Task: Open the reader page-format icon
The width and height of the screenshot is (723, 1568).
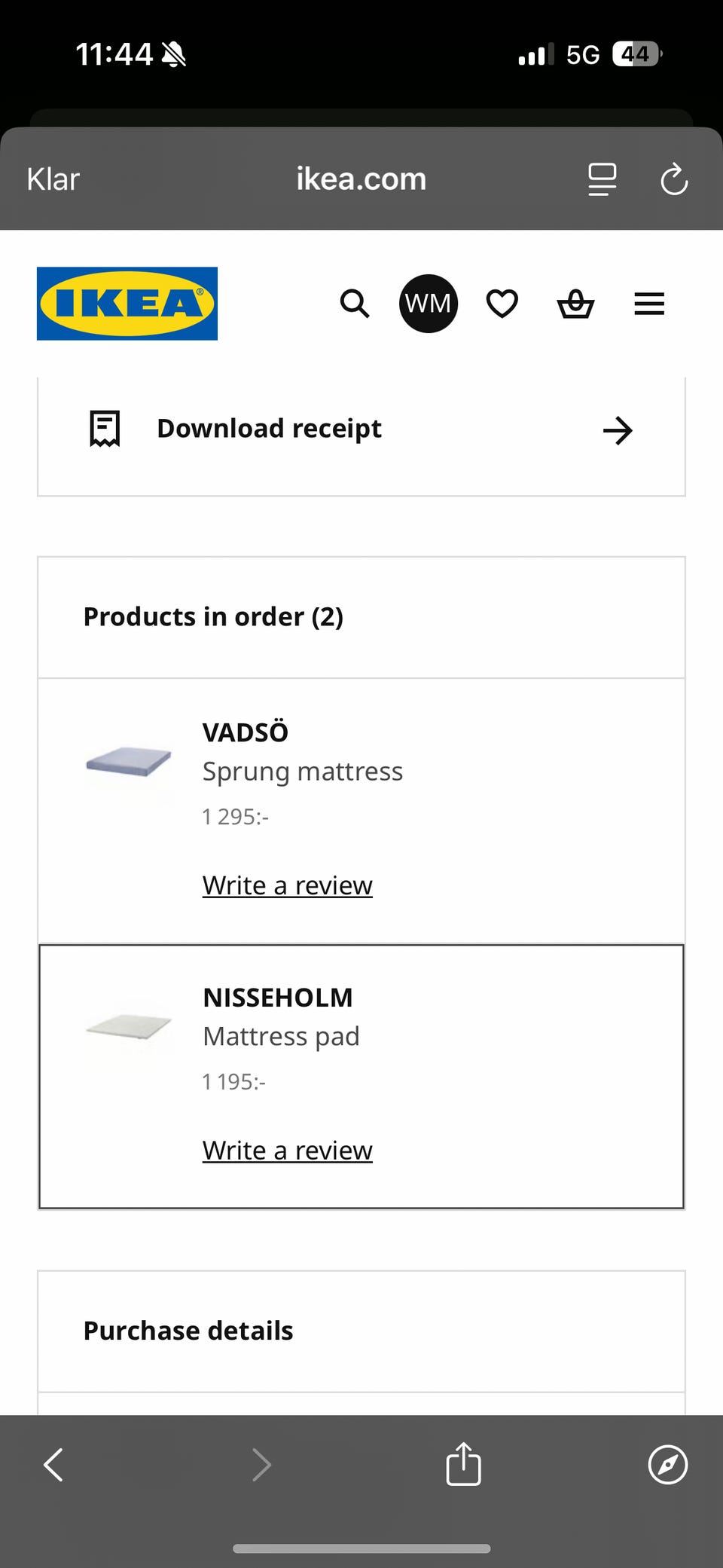Action: point(602,179)
